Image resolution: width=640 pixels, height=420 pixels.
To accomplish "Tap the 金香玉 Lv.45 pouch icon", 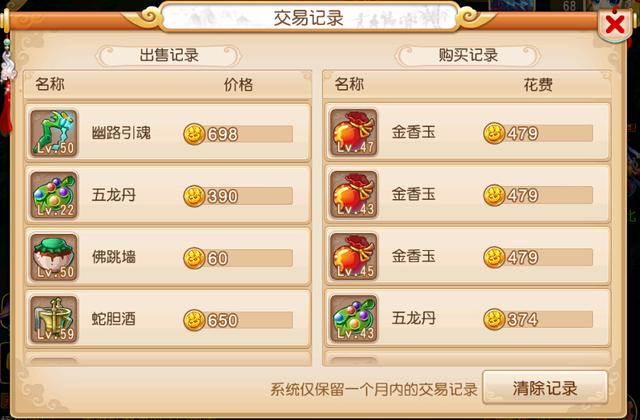I will pos(354,256).
